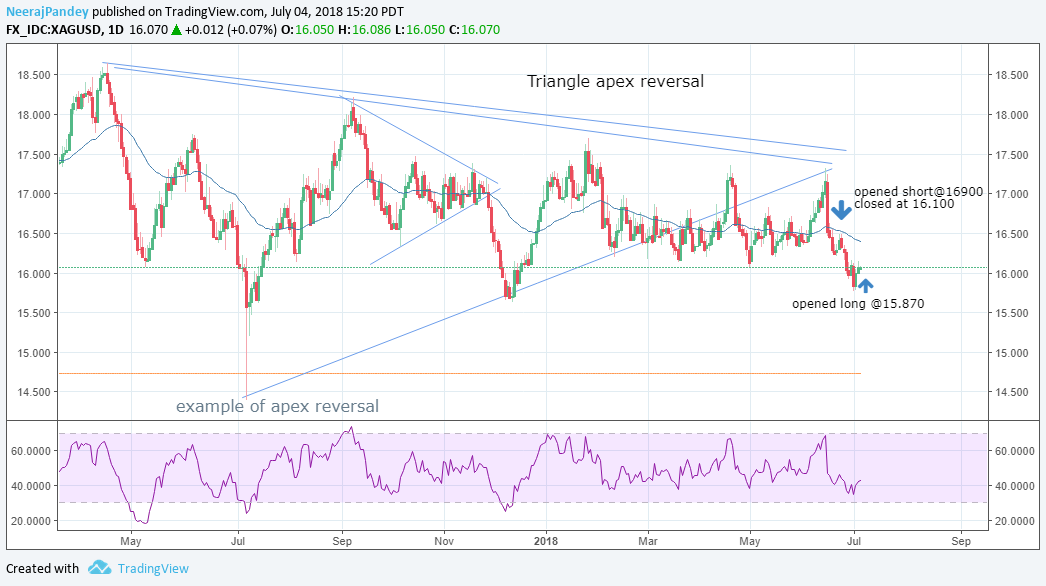The height and width of the screenshot is (586, 1046).
Task: Click the TradingView cloud logo icon
Action: coord(99,568)
